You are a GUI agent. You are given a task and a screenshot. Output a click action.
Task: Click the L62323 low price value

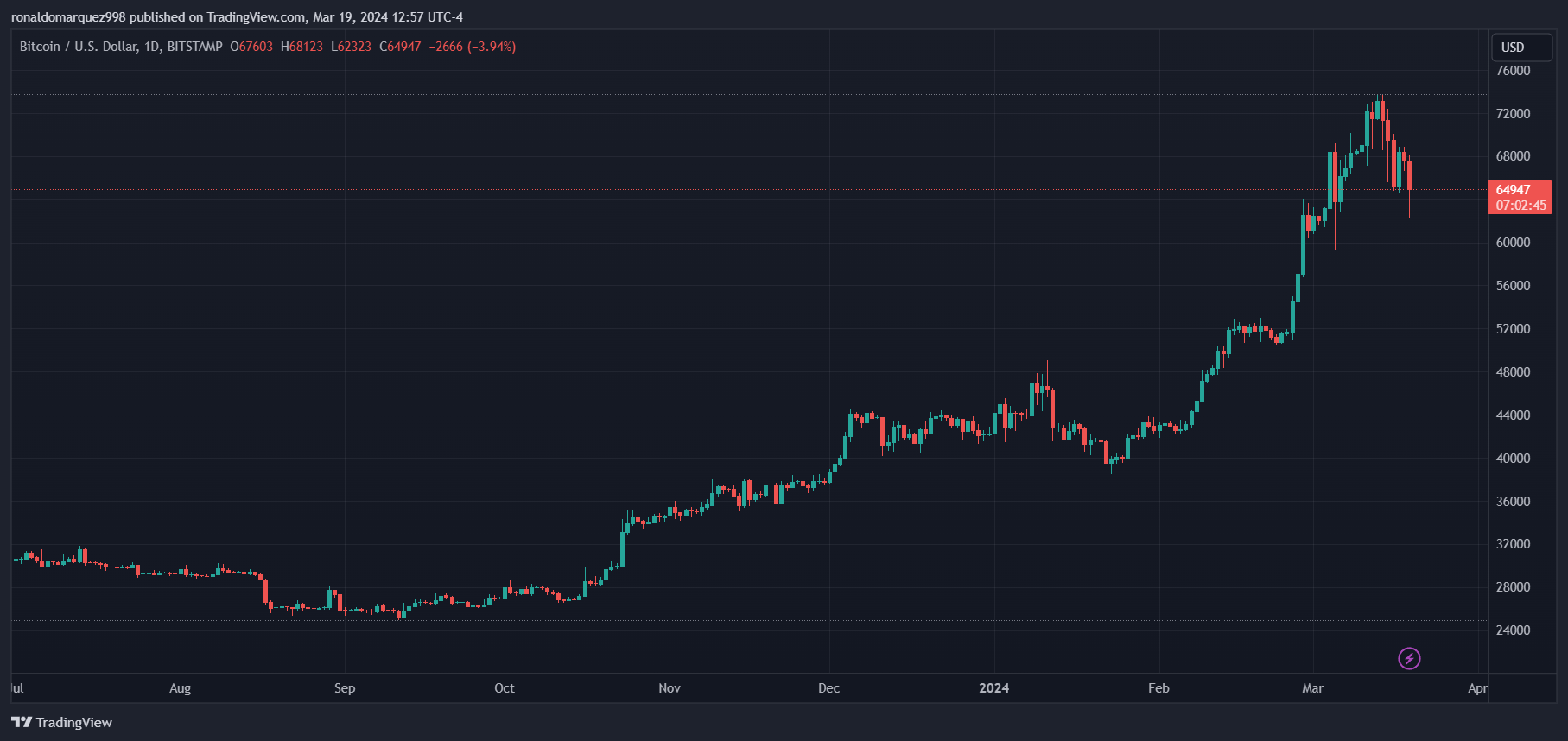pos(351,47)
